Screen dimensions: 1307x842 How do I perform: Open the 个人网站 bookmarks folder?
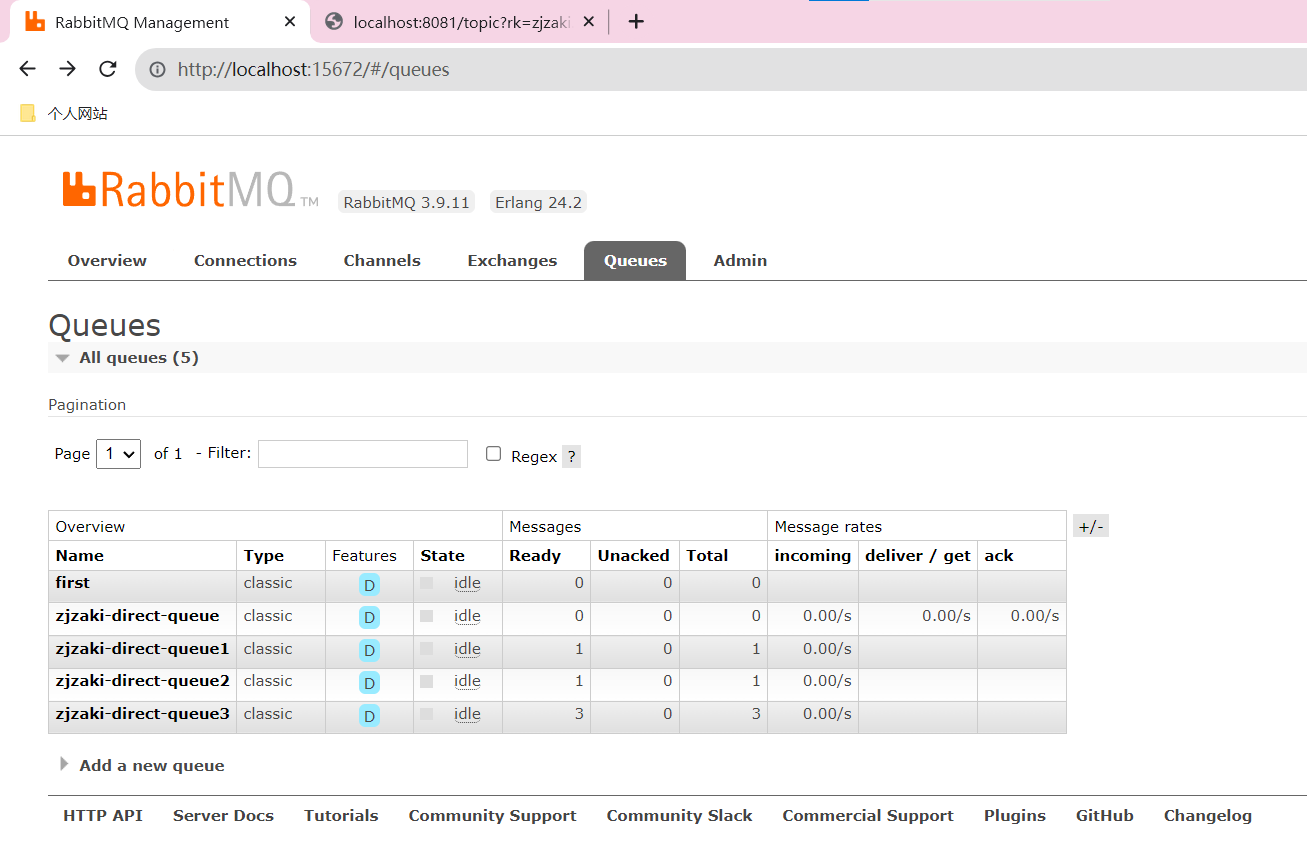(64, 114)
